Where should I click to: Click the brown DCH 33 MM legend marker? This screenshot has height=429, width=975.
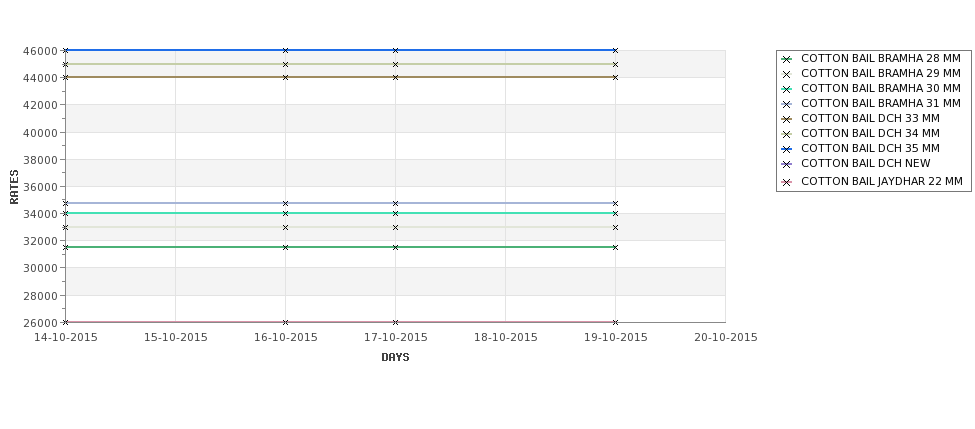pyautogui.click(x=786, y=119)
